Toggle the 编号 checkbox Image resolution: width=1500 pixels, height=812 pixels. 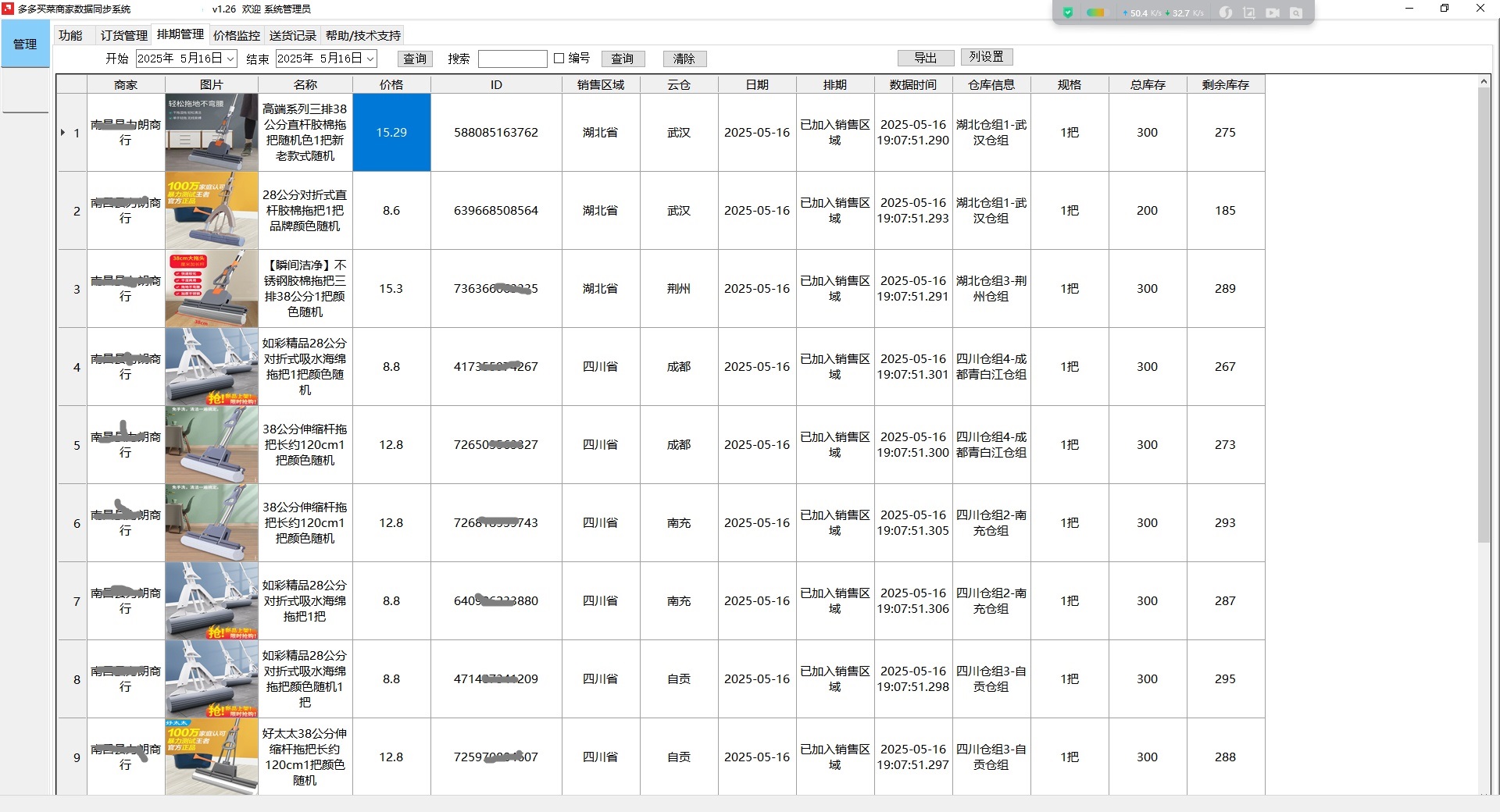point(559,58)
